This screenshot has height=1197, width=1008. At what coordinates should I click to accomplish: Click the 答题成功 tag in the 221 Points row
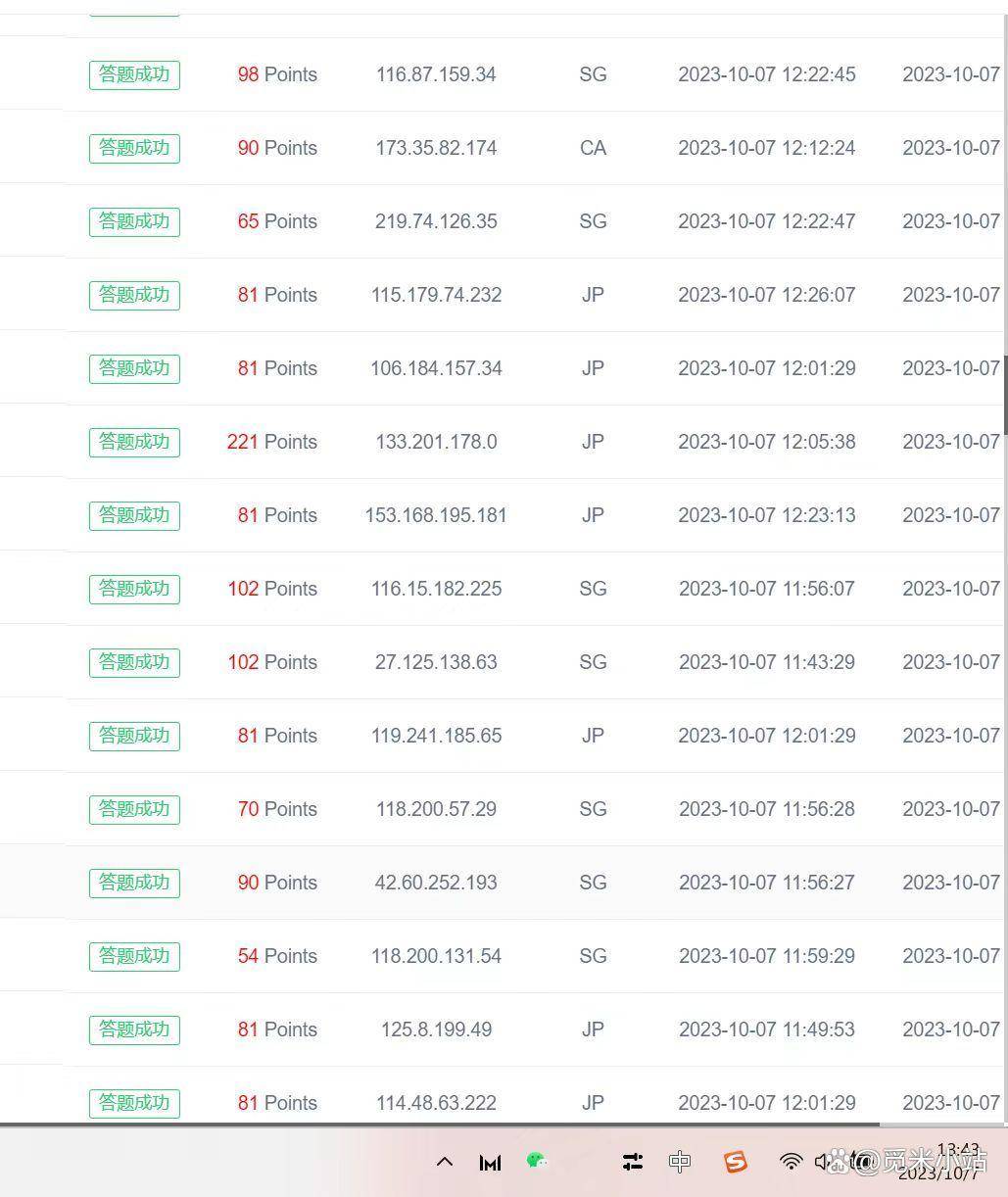[134, 442]
